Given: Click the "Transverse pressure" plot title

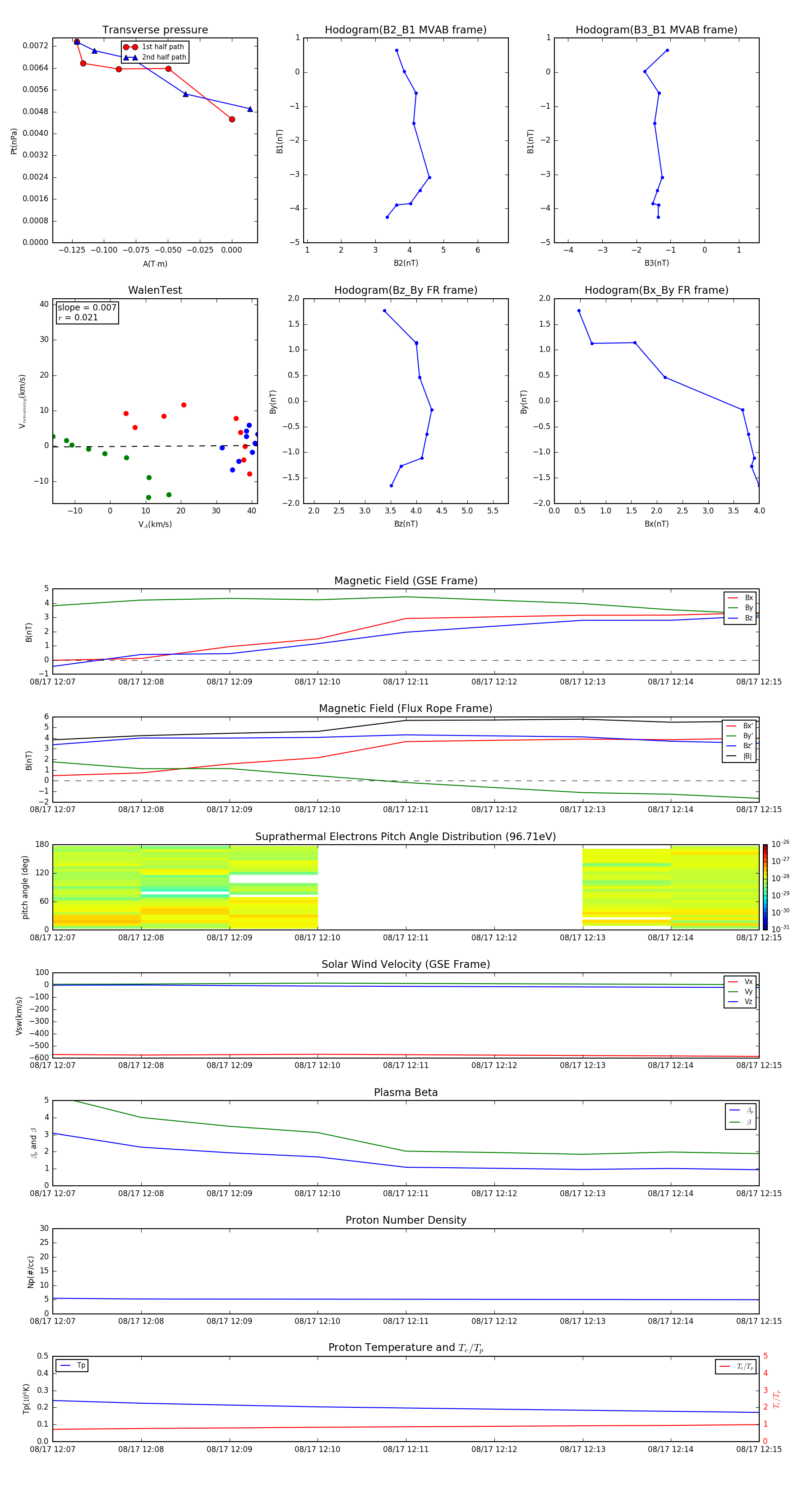Looking at the screenshot, I should click(155, 29).
